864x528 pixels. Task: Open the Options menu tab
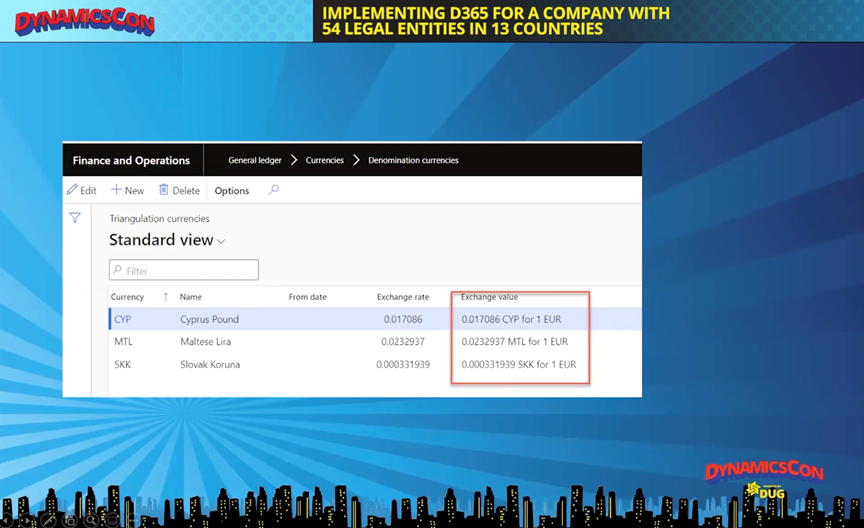coord(232,191)
